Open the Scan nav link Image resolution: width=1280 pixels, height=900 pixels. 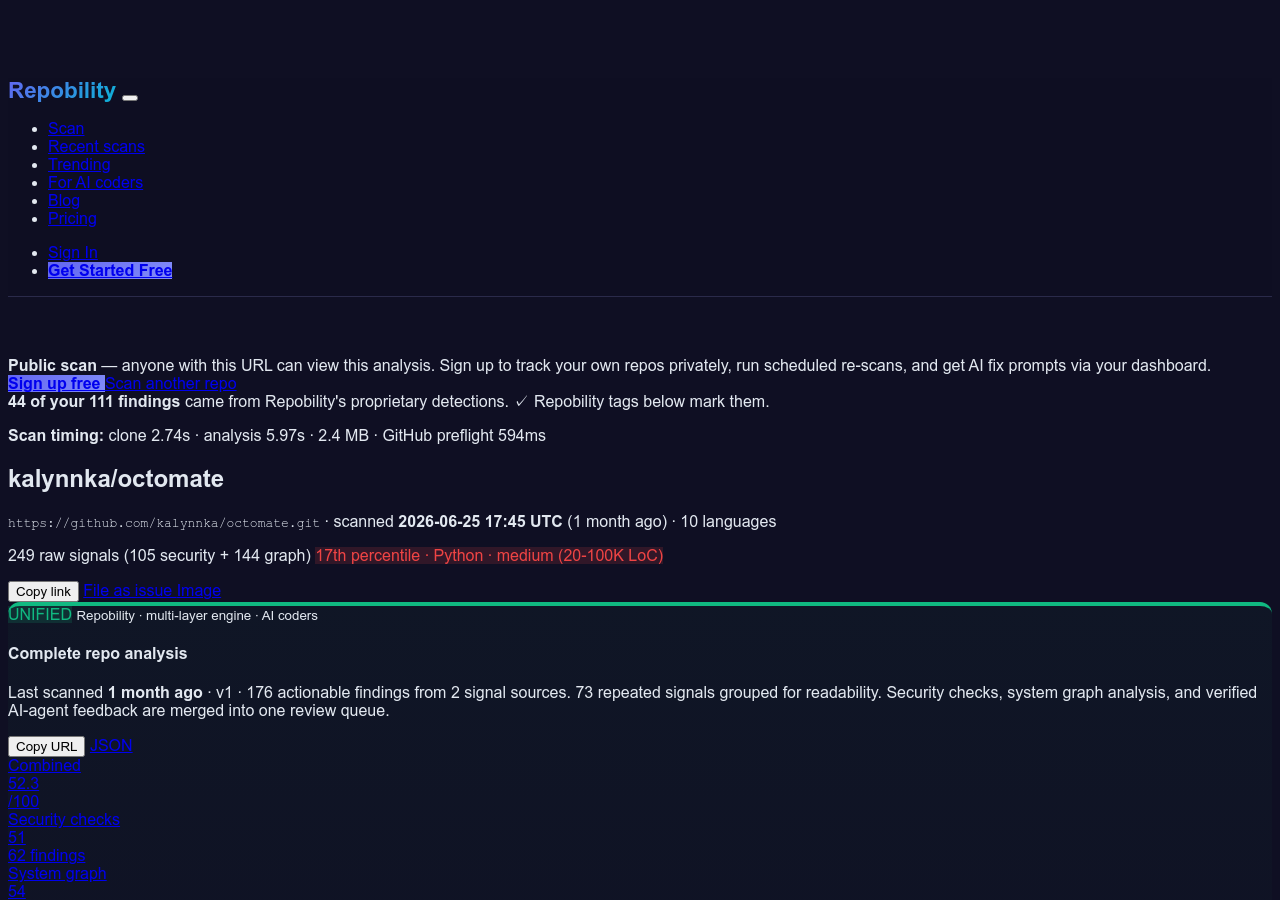[66, 128]
